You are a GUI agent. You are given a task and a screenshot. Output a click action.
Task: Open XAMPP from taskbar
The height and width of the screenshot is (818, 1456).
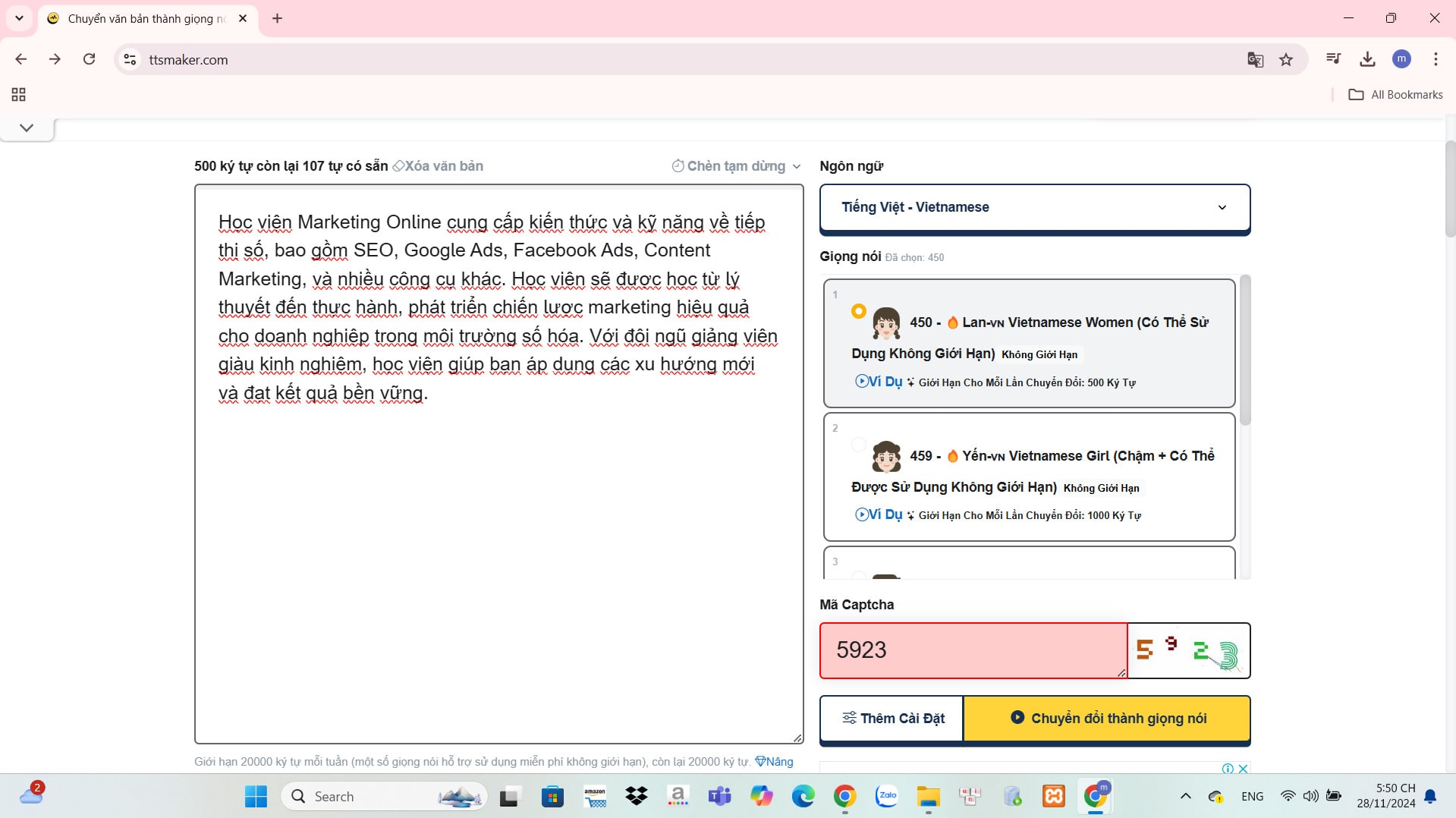coord(1054,796)
